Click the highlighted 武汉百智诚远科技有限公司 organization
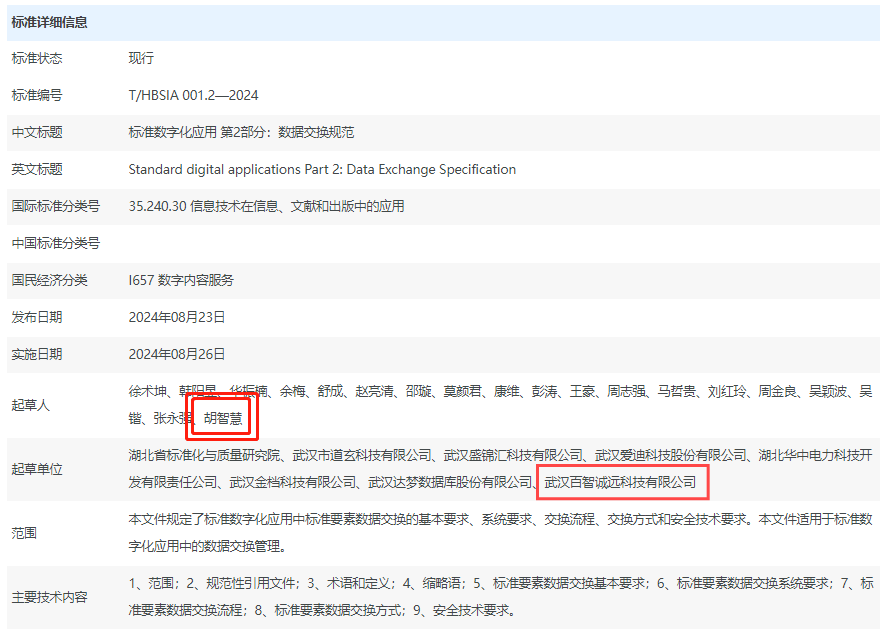Image resolution: width=887 pixels, height=639 pixels. click(x=620, y=482)
